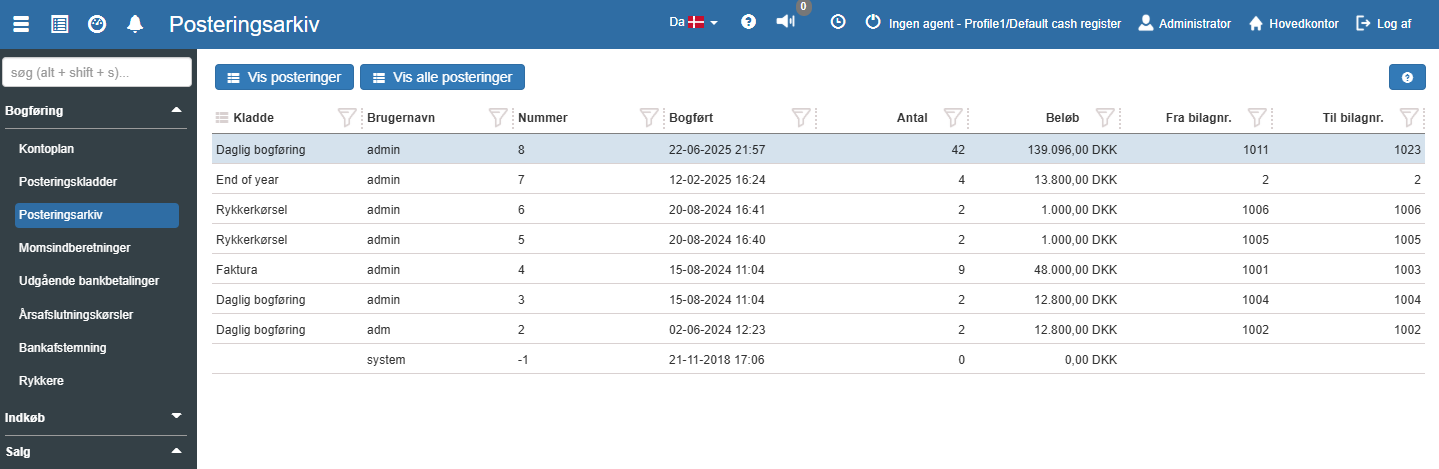The width and height of the screenshot is (1439, 469).
Task: Open Bankafstemning in sidebar
Action: pyautogui.click(x=63, y=348)
